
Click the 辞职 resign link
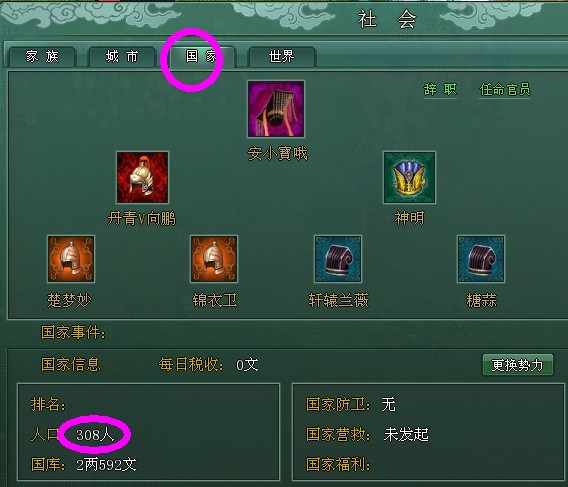click(x=440, y=89)
